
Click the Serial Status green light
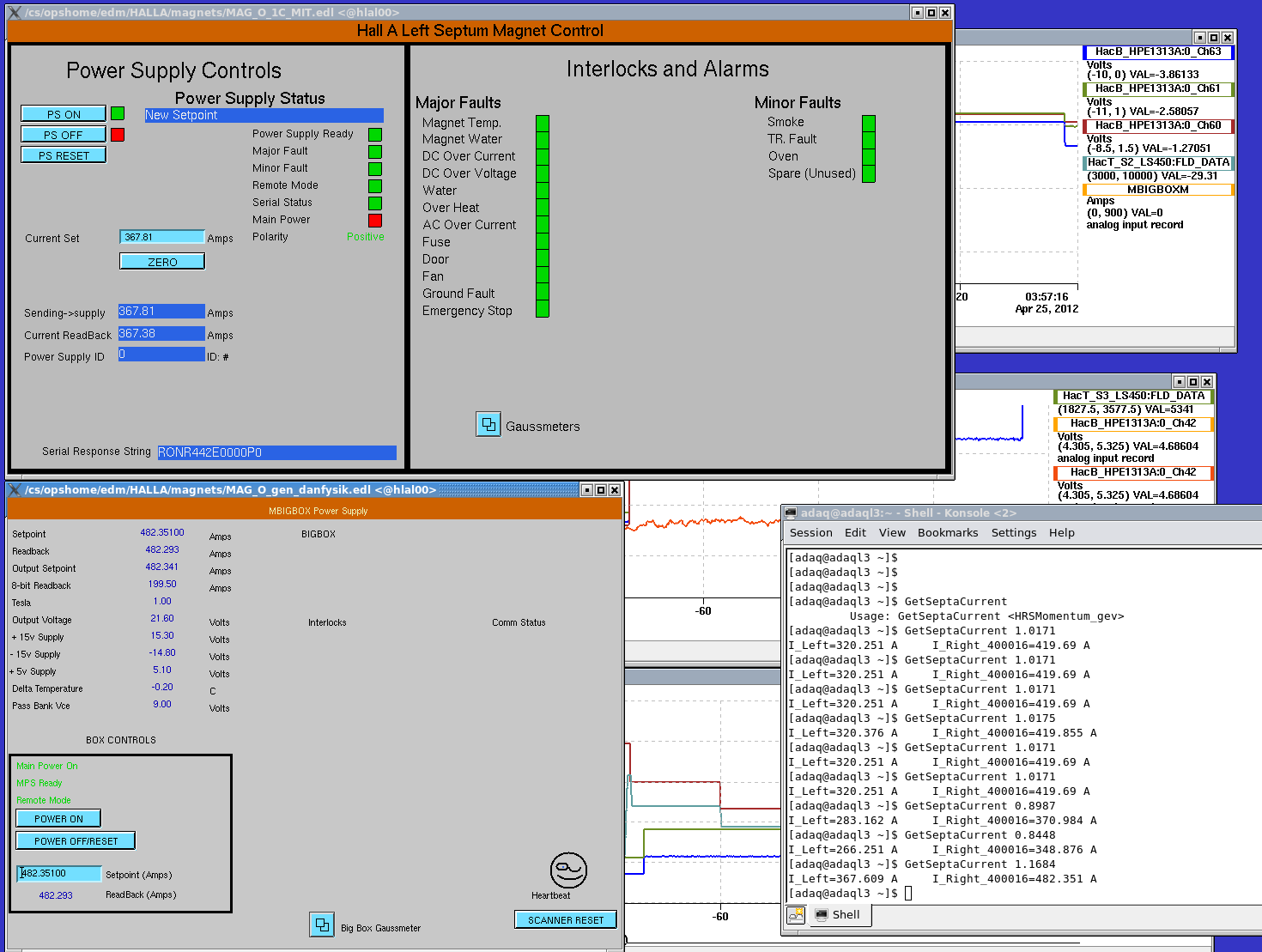(375, 203)
